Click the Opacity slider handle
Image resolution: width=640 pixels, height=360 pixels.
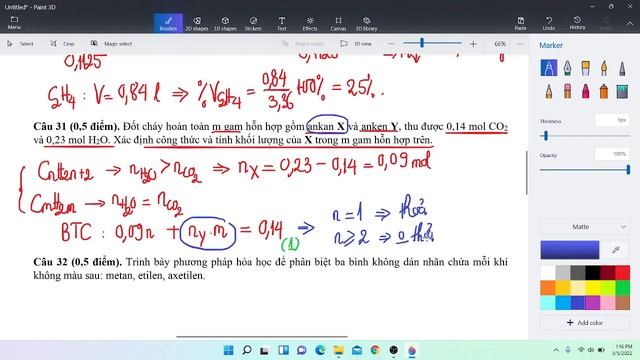coord(628,169)
